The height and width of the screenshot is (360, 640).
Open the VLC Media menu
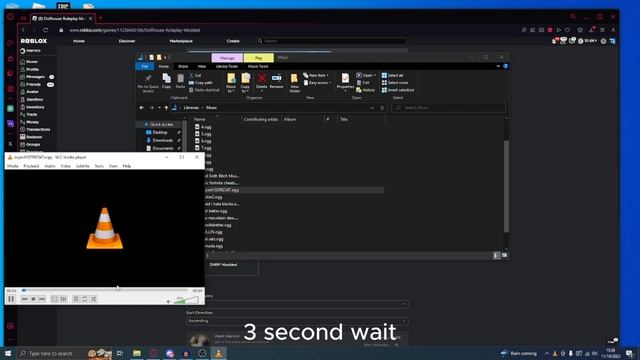point(13,166)
